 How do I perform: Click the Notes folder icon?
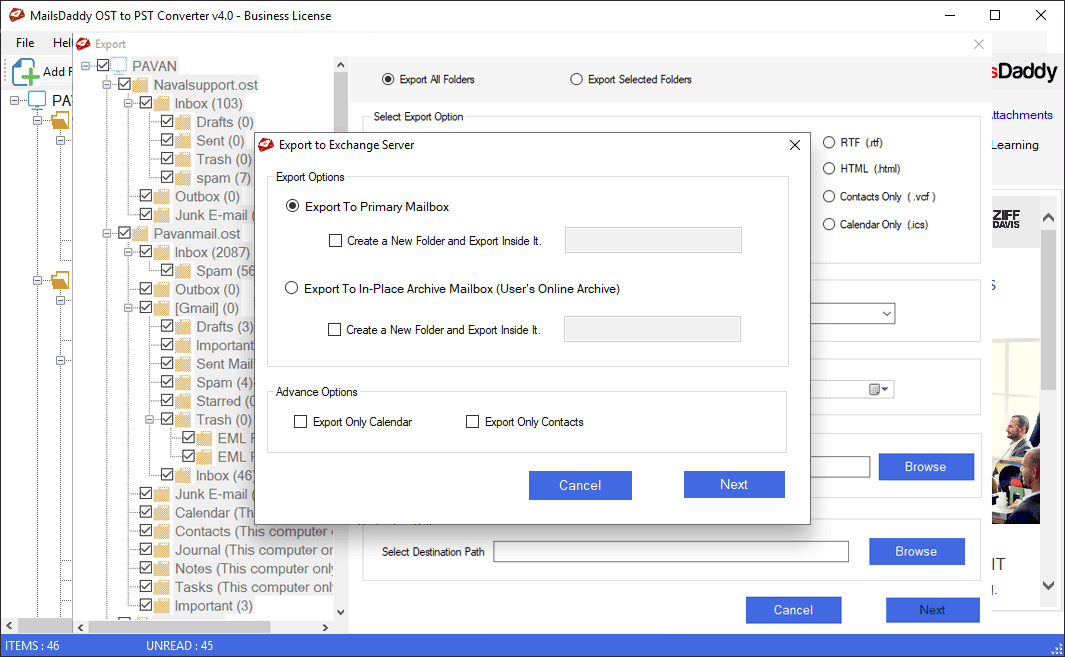(162, 569)
